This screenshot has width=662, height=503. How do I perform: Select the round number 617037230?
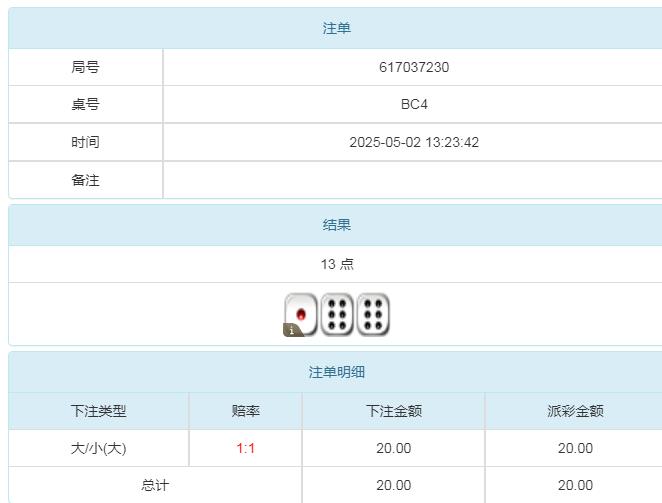point(414,67)
